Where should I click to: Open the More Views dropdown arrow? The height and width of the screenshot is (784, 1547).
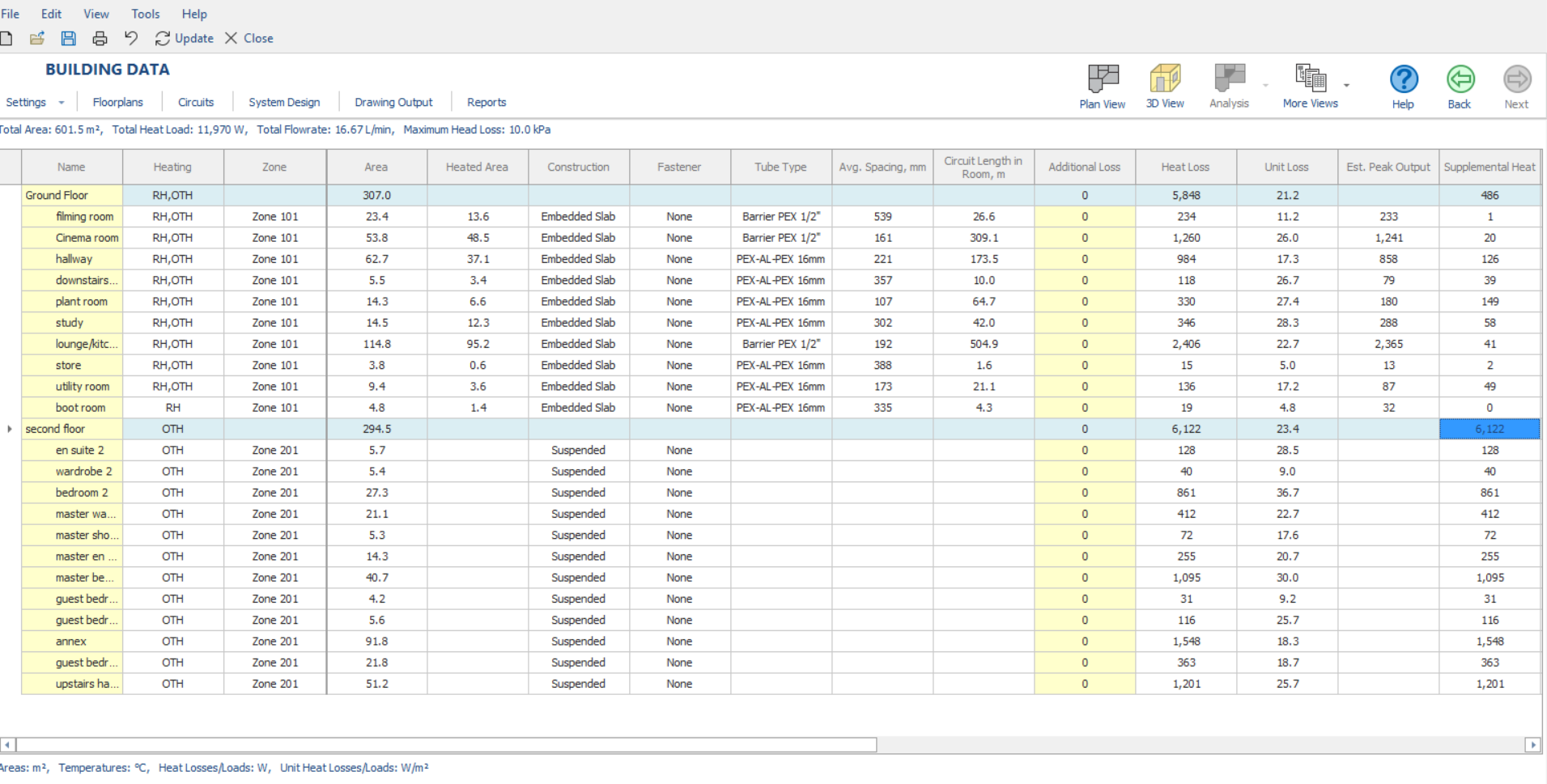pos(1346,85)
